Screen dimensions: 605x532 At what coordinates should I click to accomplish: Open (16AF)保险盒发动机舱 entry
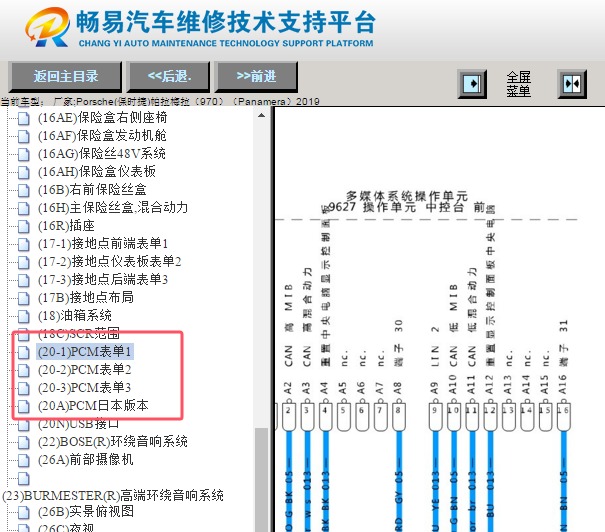point(102,135)
